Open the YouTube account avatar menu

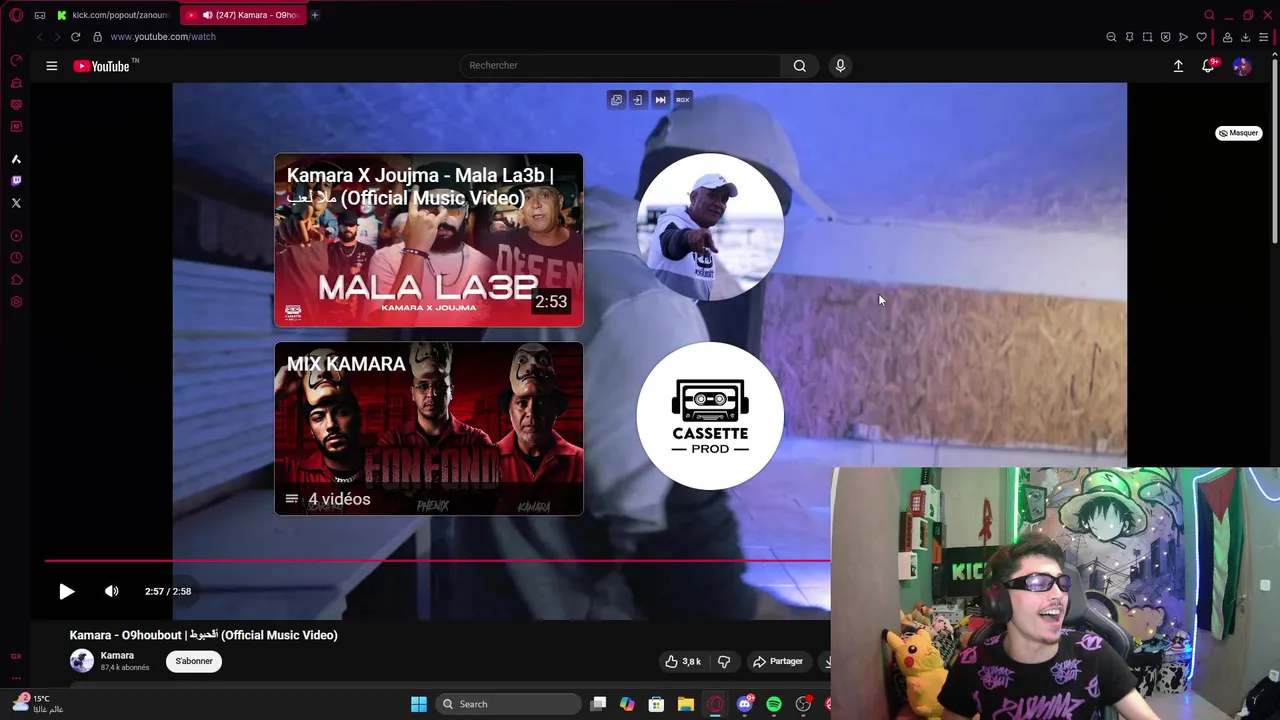(x=1242, y=66)
